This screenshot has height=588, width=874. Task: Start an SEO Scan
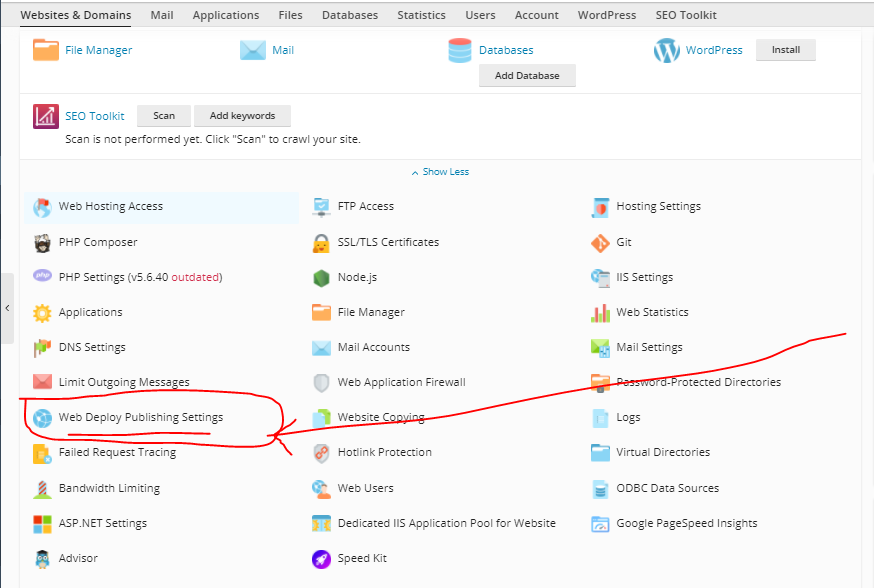click(x=164, y=115)
